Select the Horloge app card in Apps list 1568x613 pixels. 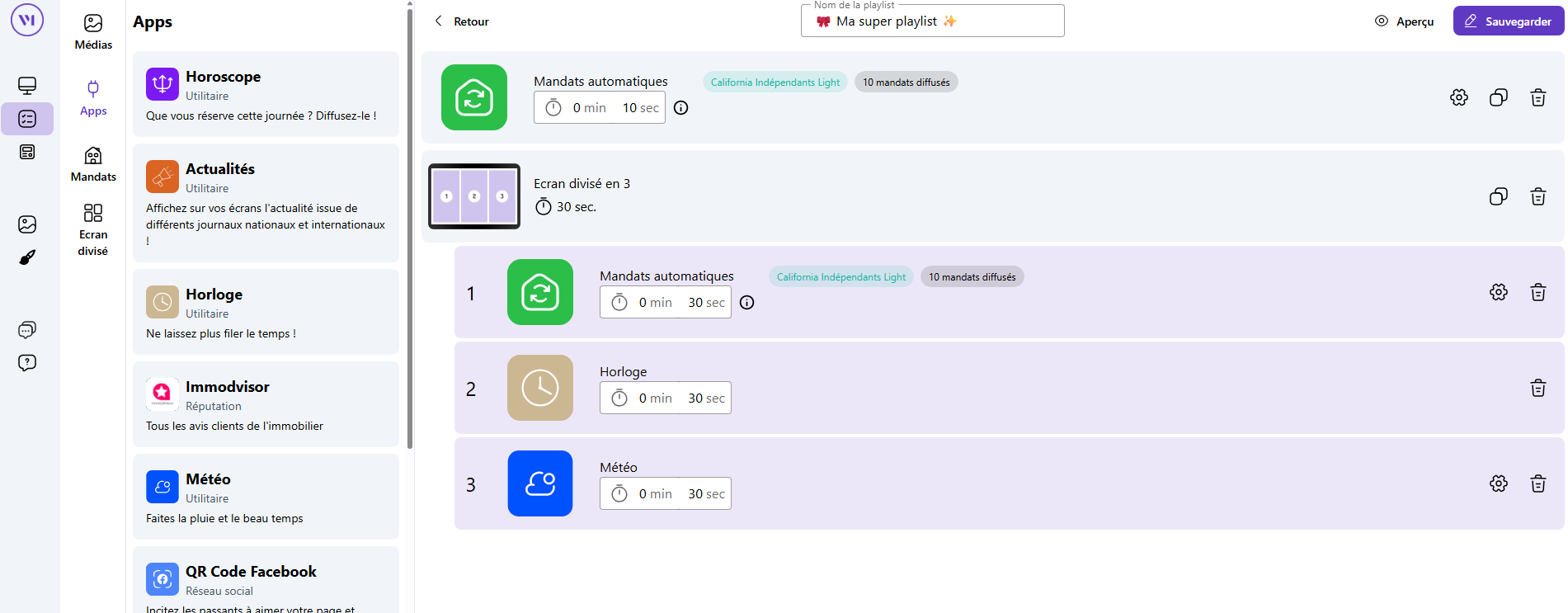[x=266, y=312]
